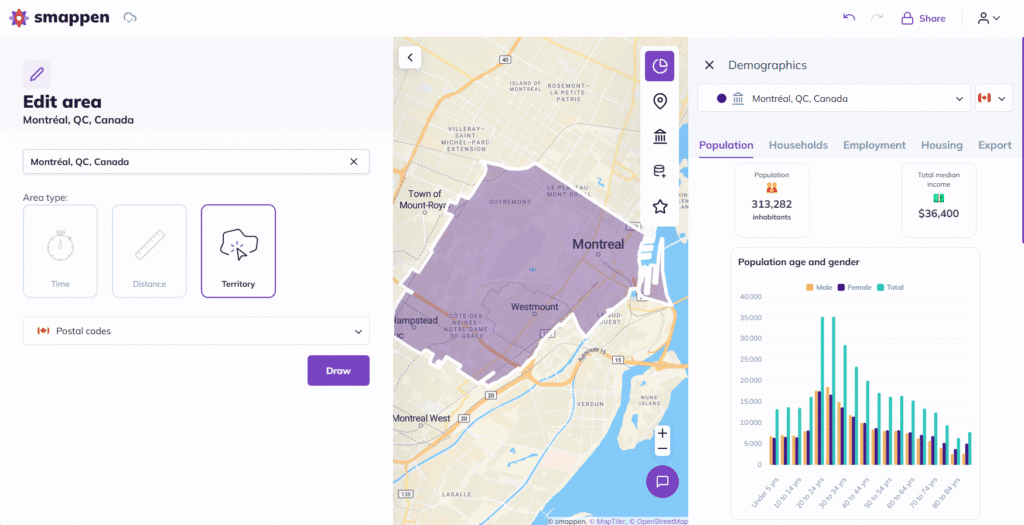The height and width of the screenshot is (525, 1024).
Task: Expand the Postal codes dropdown
Action: click(x=196, y=331)
